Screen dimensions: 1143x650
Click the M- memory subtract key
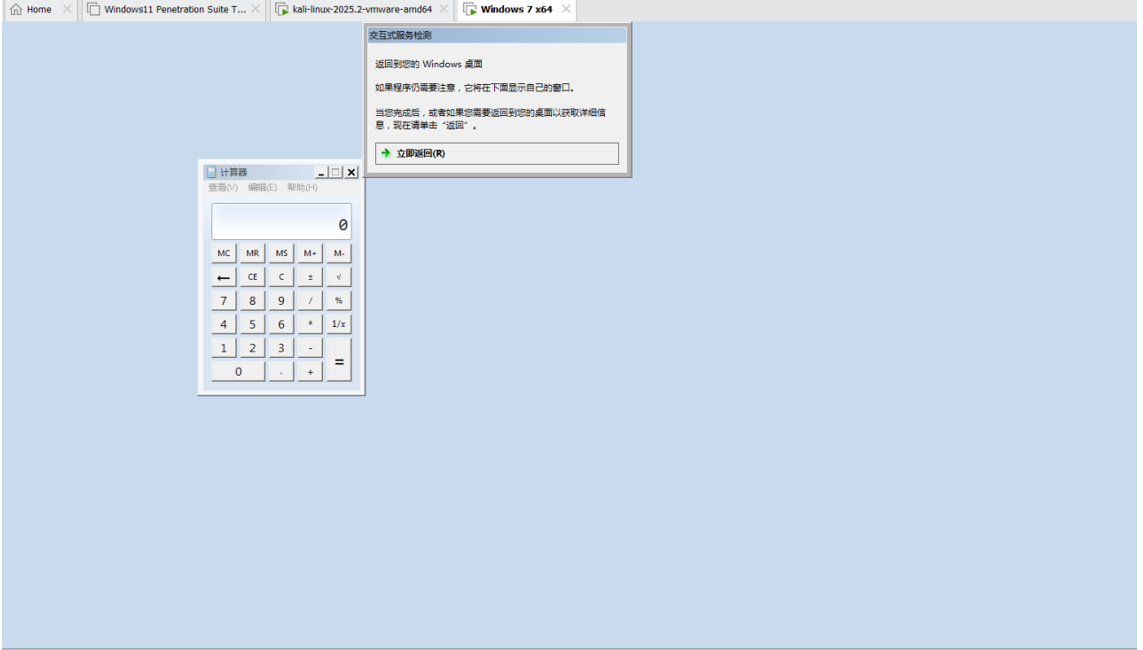(339, 253)
